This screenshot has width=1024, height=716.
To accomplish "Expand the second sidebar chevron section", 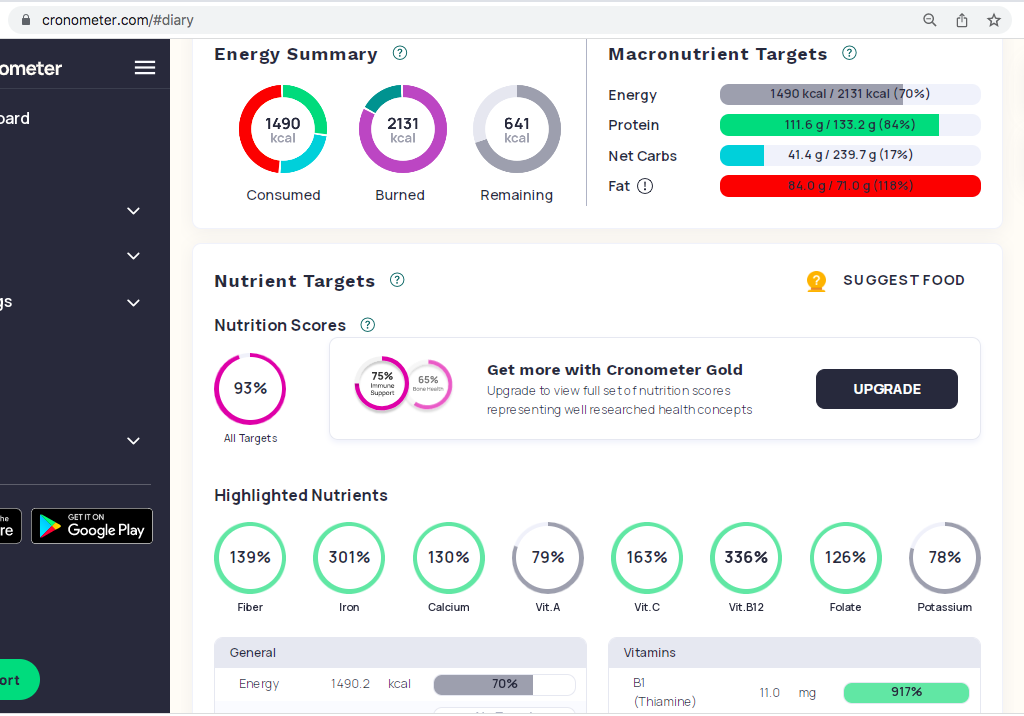I will point(133,256).
